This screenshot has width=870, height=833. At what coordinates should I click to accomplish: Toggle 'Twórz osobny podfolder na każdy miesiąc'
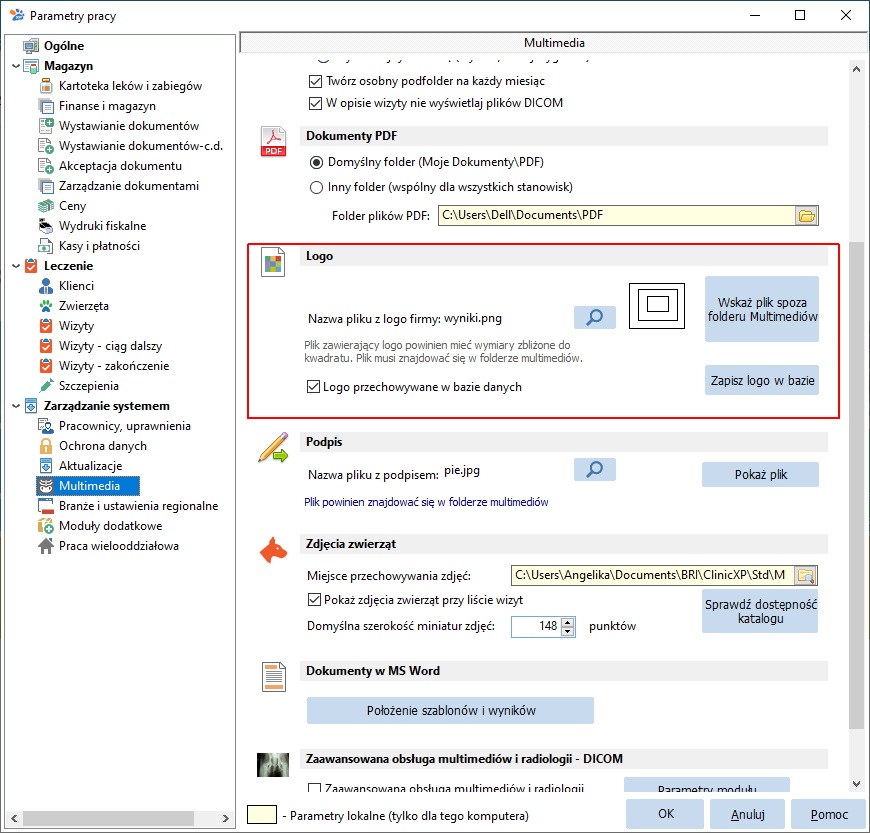(315, 82)
